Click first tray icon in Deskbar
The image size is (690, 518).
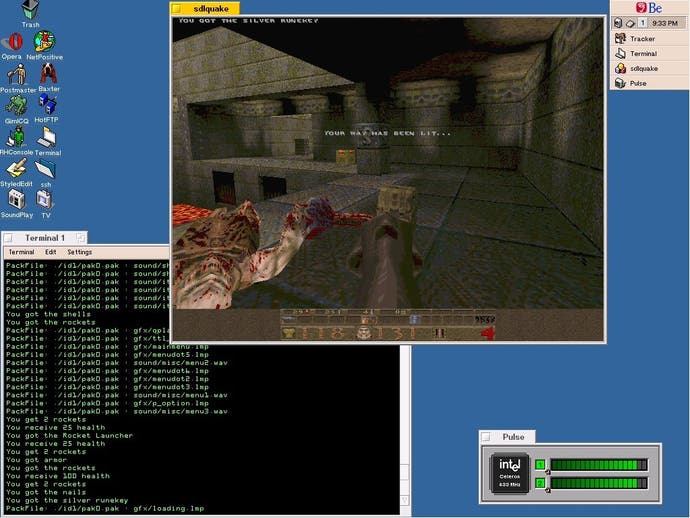[618, 23]
